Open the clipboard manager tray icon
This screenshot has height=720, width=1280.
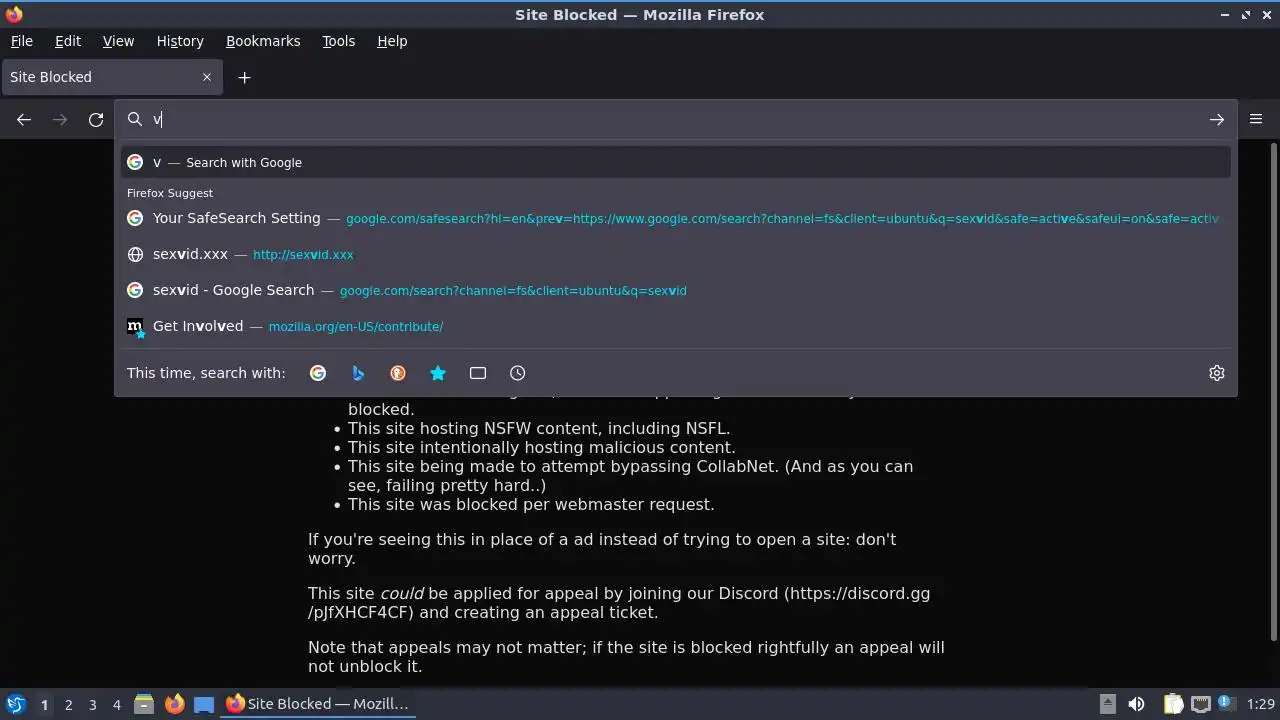click(x=1173, y=704)
